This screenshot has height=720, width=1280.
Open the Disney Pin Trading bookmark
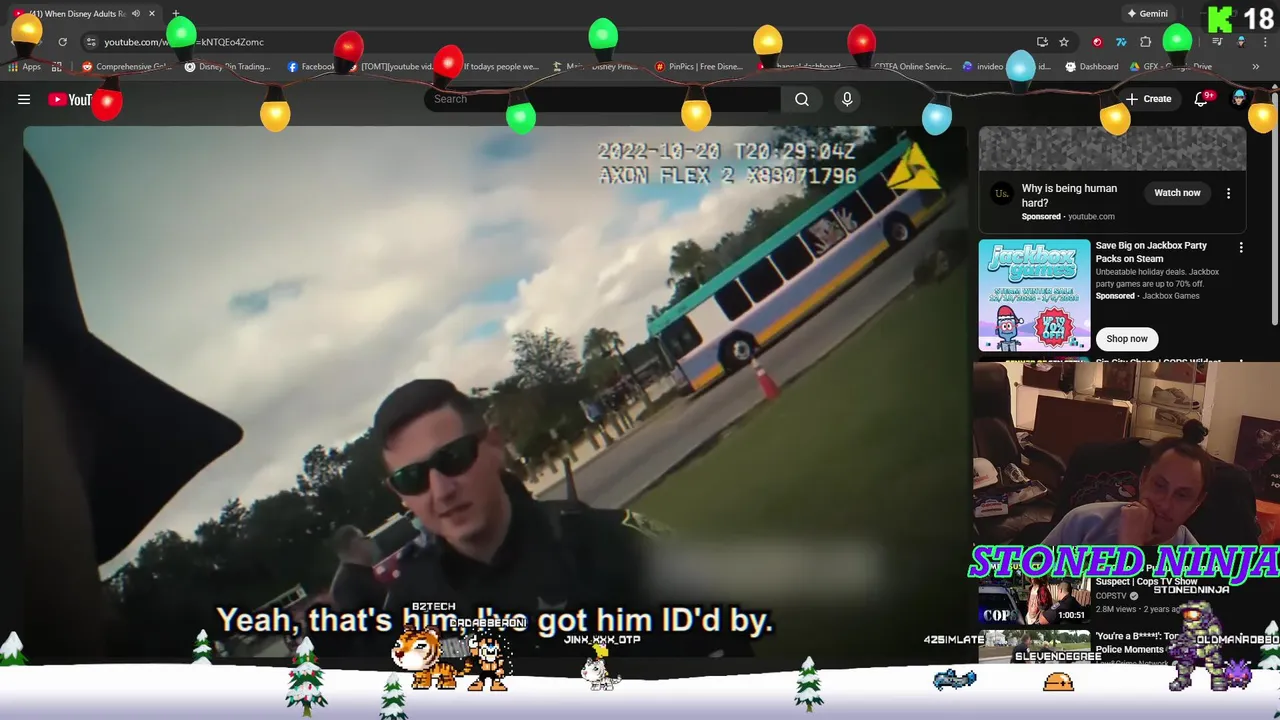click(x=228, y=67)
